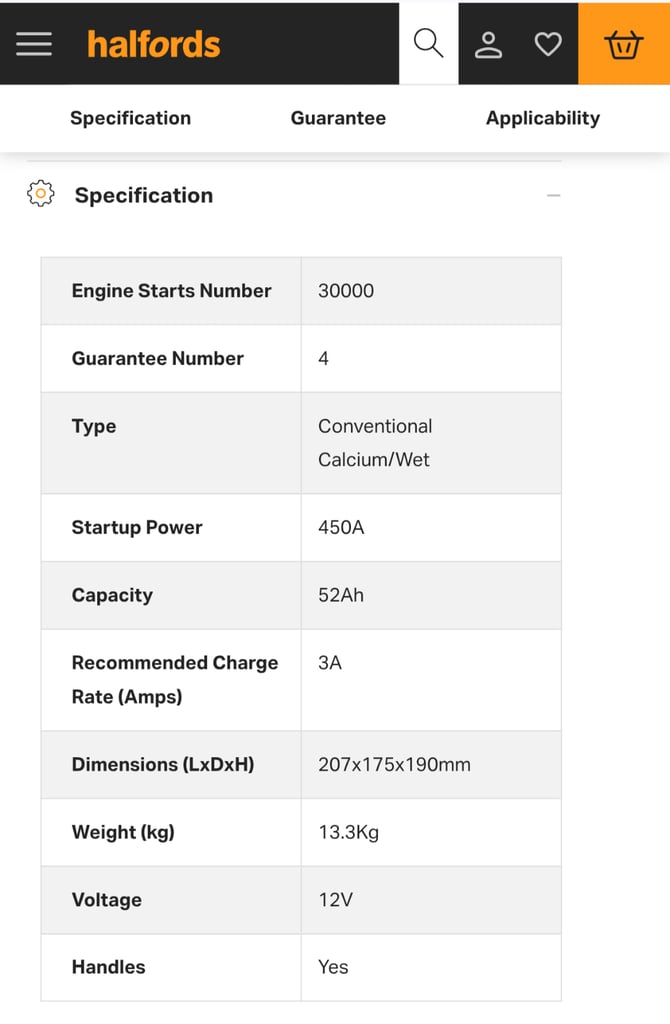The height and width of the screenshot is (1024, 670).
Task: Open the shopping basket
Action: (623, 44)
